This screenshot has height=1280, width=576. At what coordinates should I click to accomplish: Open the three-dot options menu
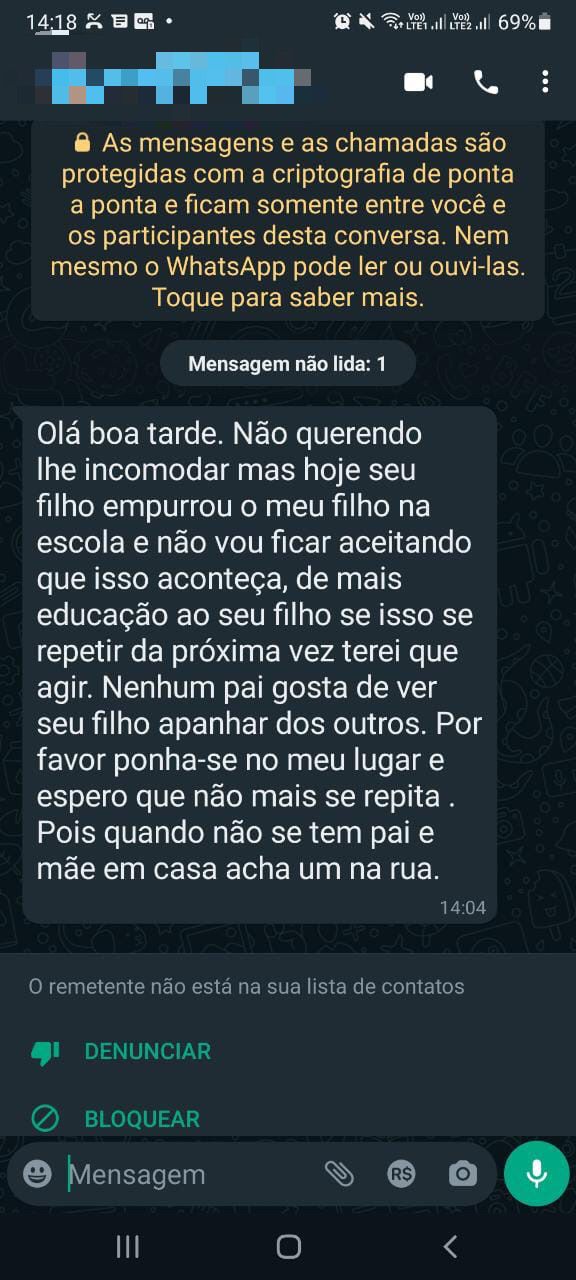545,82
